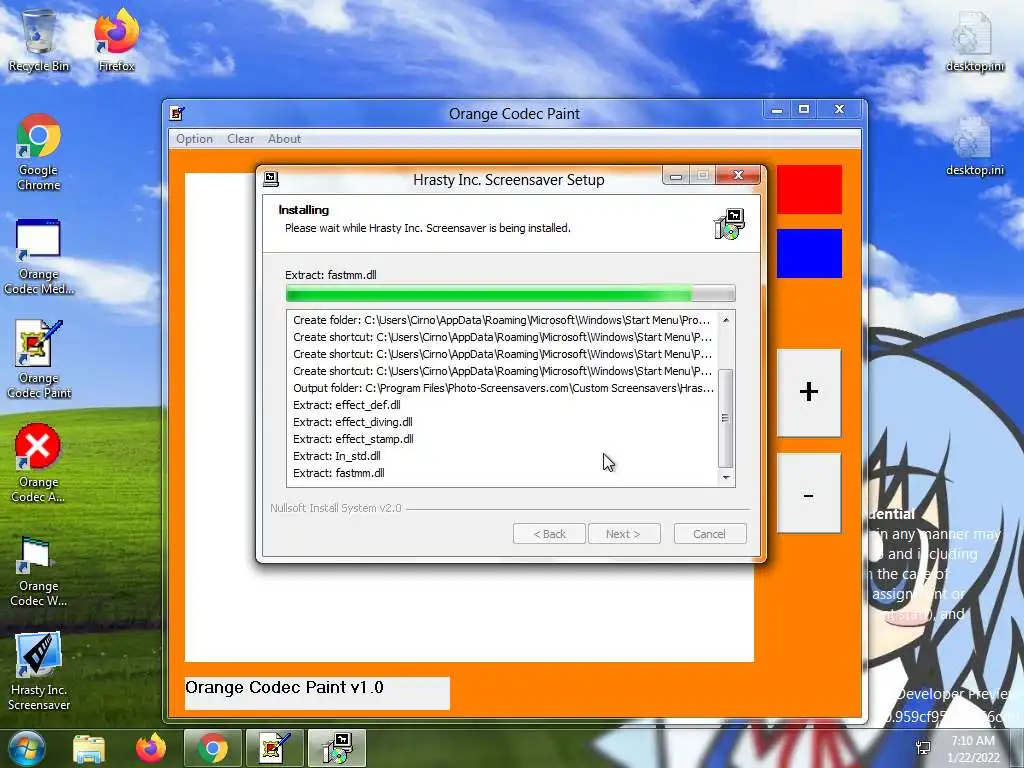This screenshot has width=1024, height=768.
Task: Click the network icon in system tray
Action: tap(923, 749)
